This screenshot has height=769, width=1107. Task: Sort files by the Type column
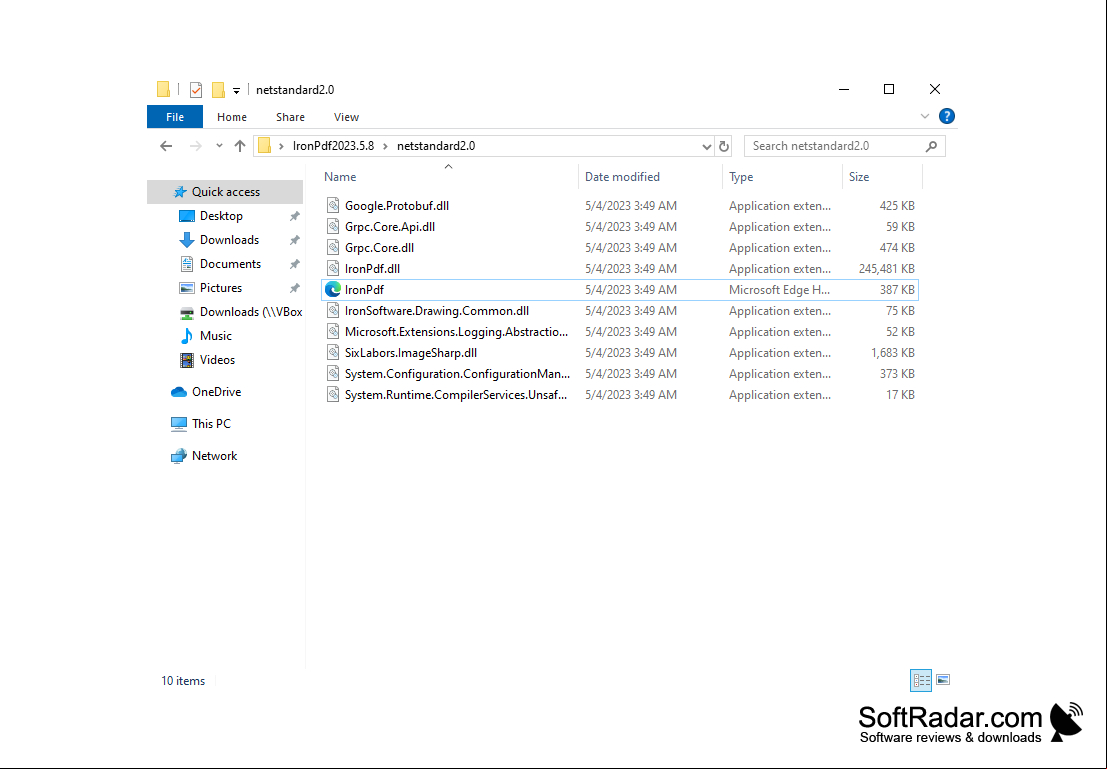[x=741, y=177]
